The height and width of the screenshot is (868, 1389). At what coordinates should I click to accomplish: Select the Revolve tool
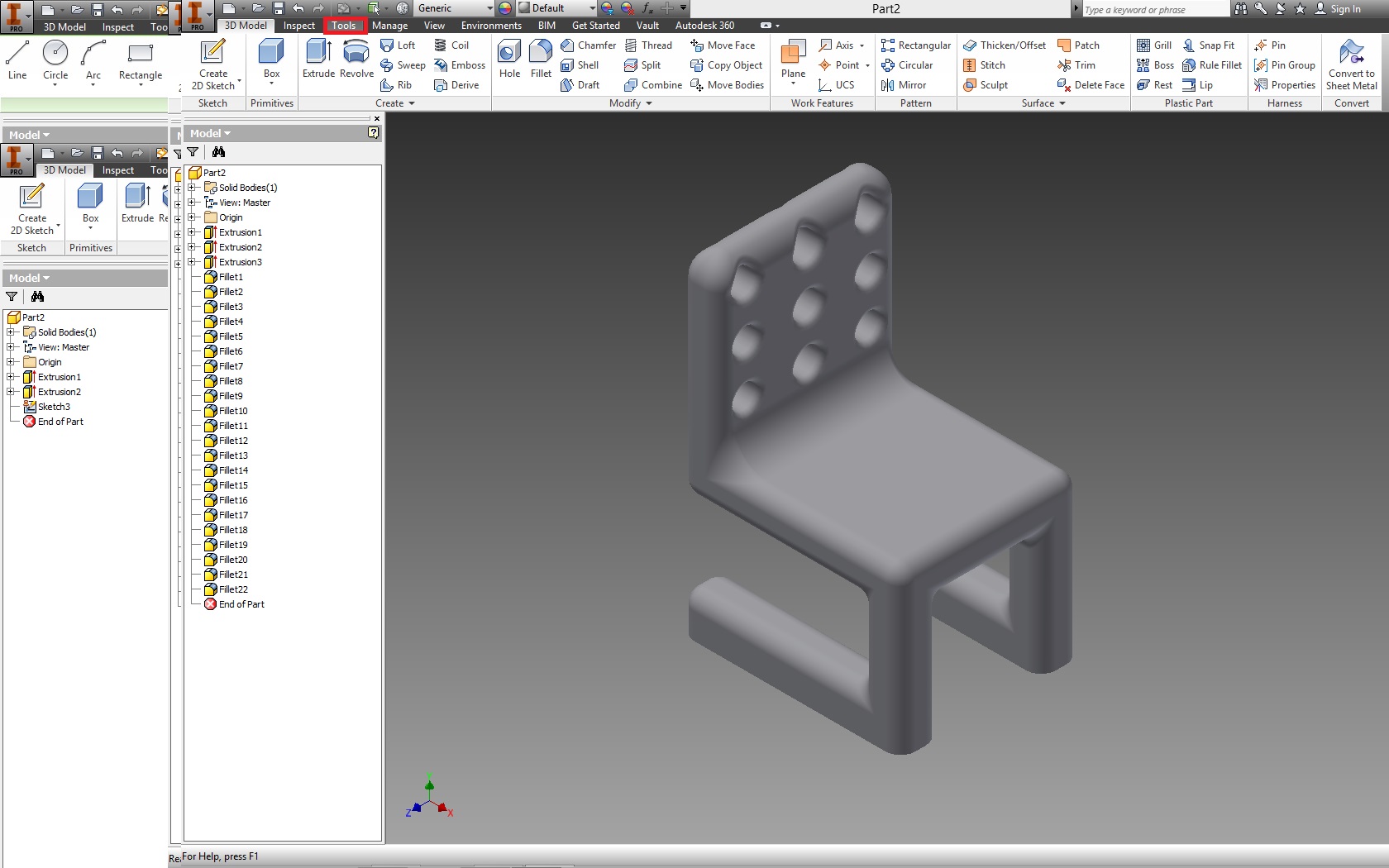(x=356, y=60)
